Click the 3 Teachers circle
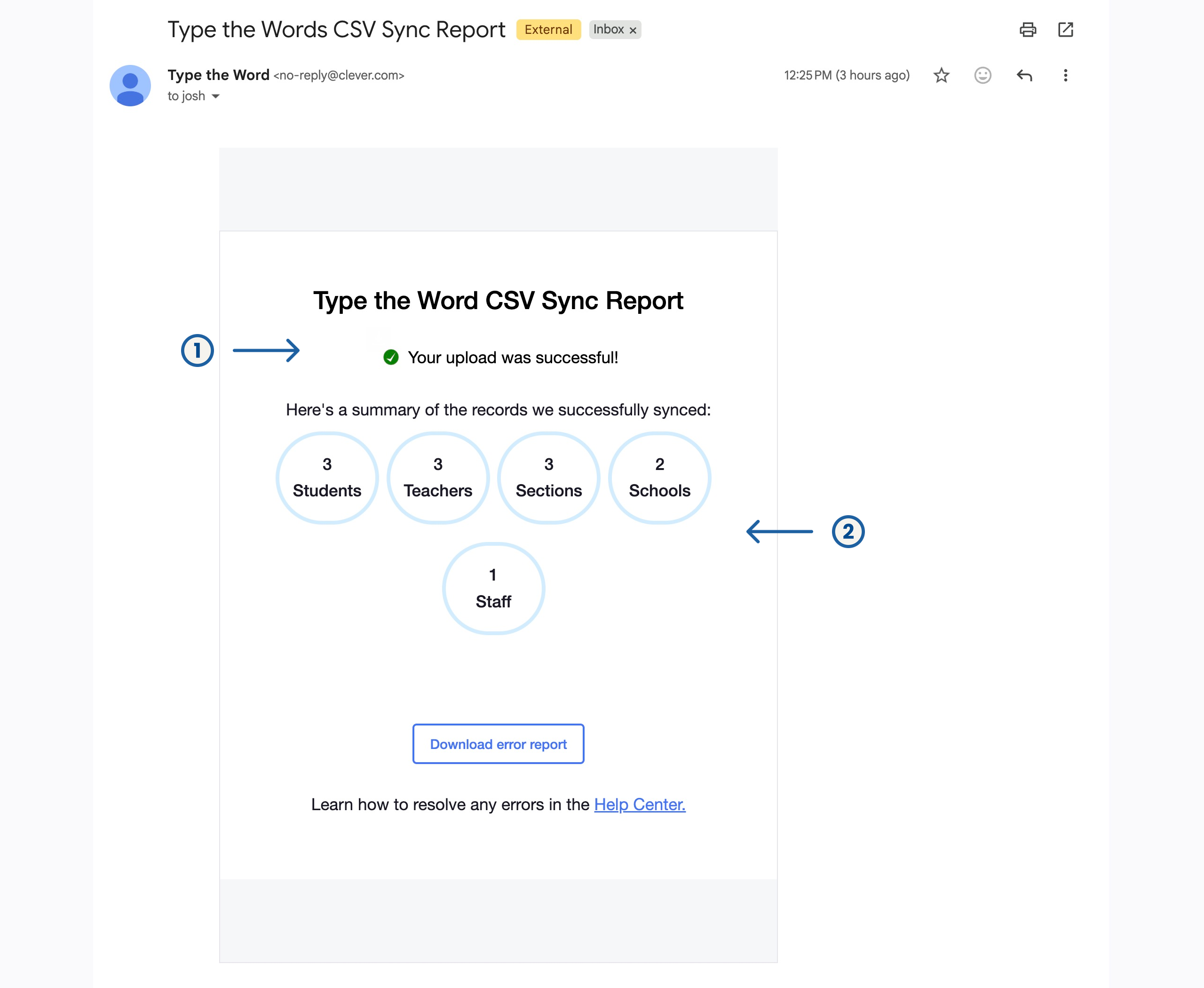This screenshot has width=1204, height=988. click(438, 478)
